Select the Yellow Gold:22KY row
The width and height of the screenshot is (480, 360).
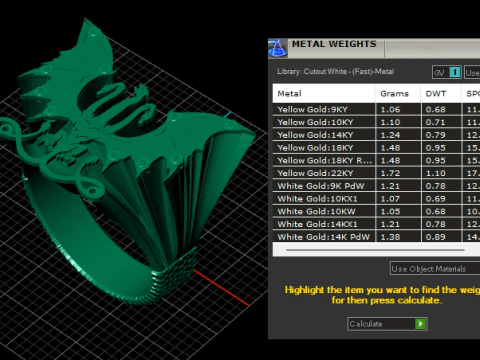(x=376, y=173)
